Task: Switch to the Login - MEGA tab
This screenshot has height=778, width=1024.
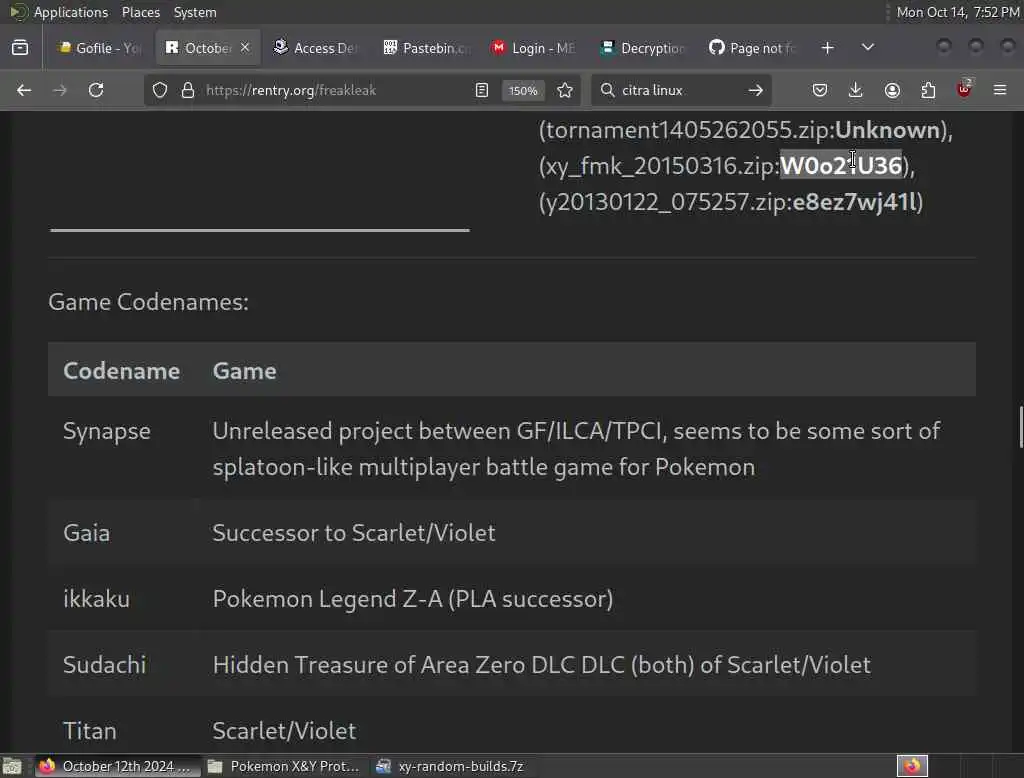Action: (x=535, y=48)
